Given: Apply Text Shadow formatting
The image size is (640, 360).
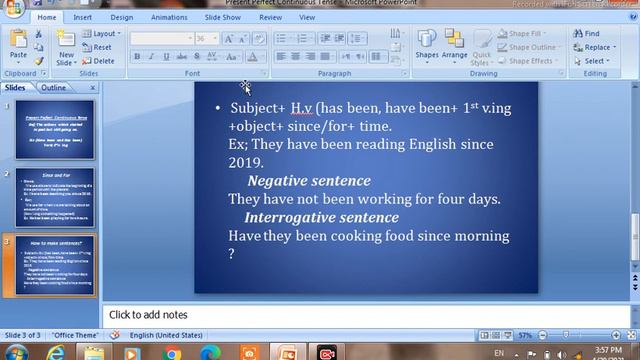Looking at the screenshot, I should click(x=197, y=57).
